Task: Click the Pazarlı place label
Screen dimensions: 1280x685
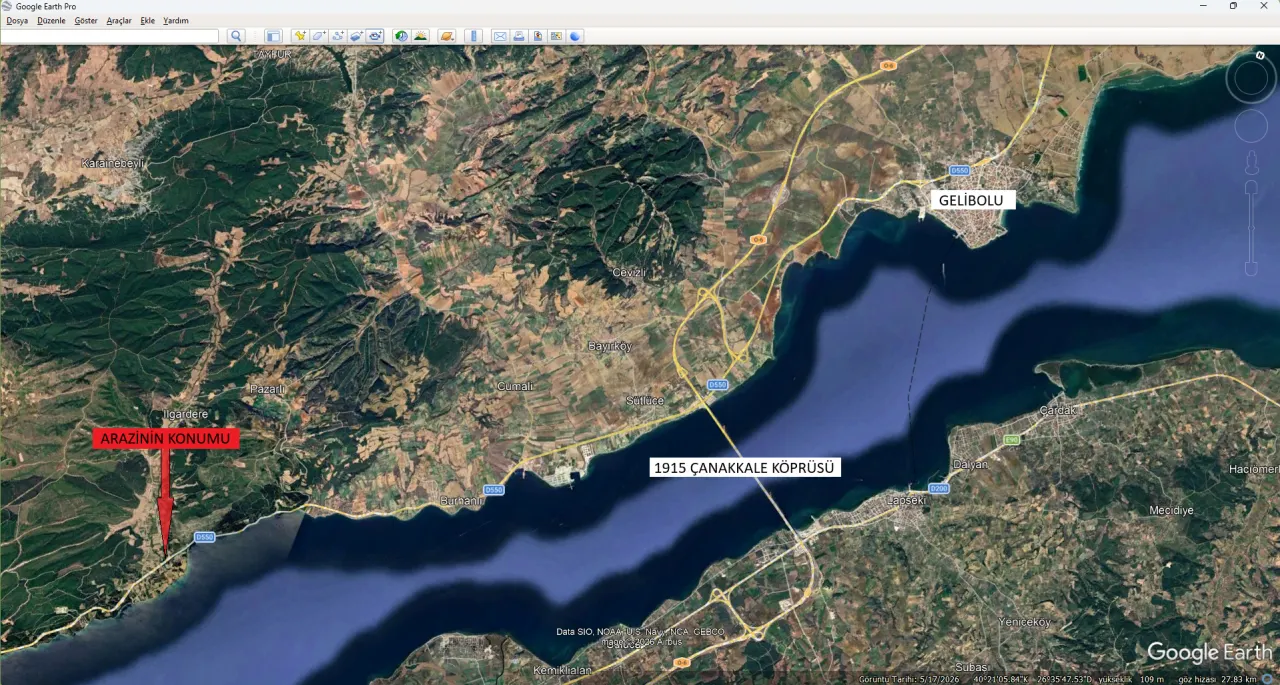Action: pyautogui.click(x=268, y=389)
